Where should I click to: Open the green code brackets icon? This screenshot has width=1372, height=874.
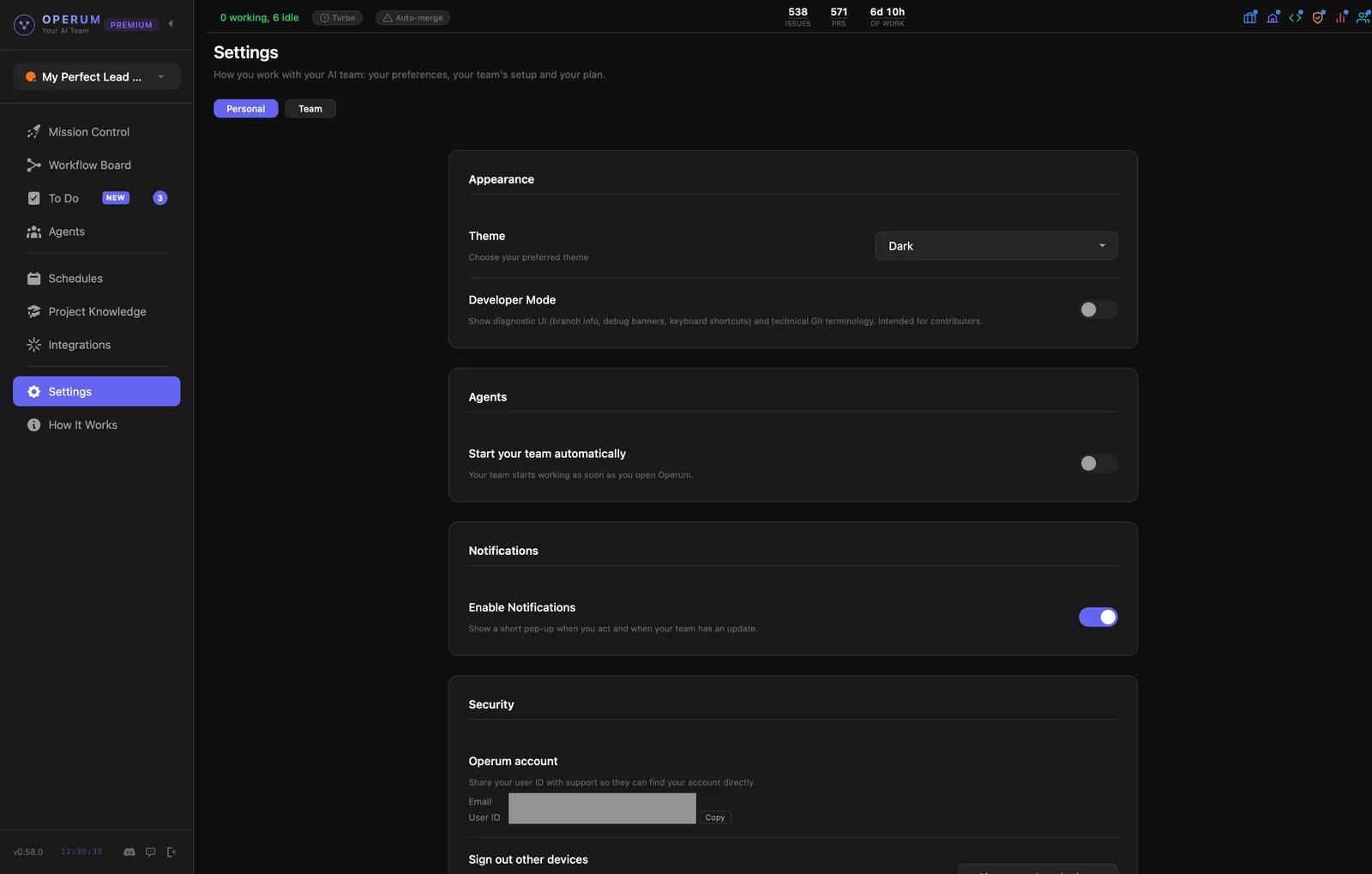(x=1296, y=17)
